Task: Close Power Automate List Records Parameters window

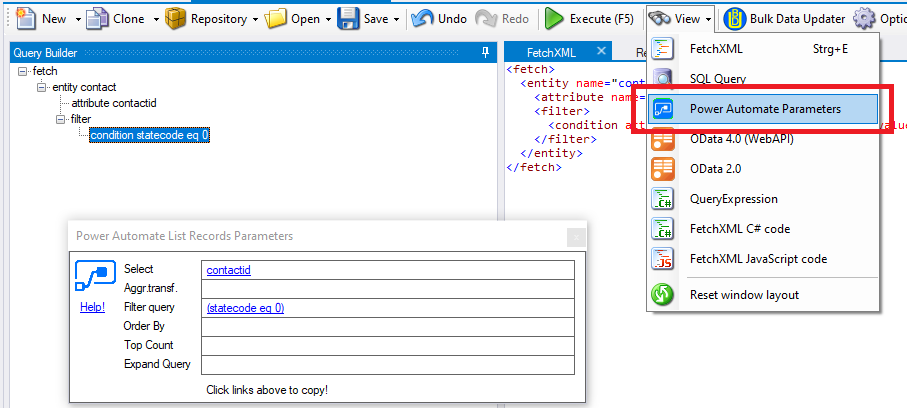Action: point(576,237)
